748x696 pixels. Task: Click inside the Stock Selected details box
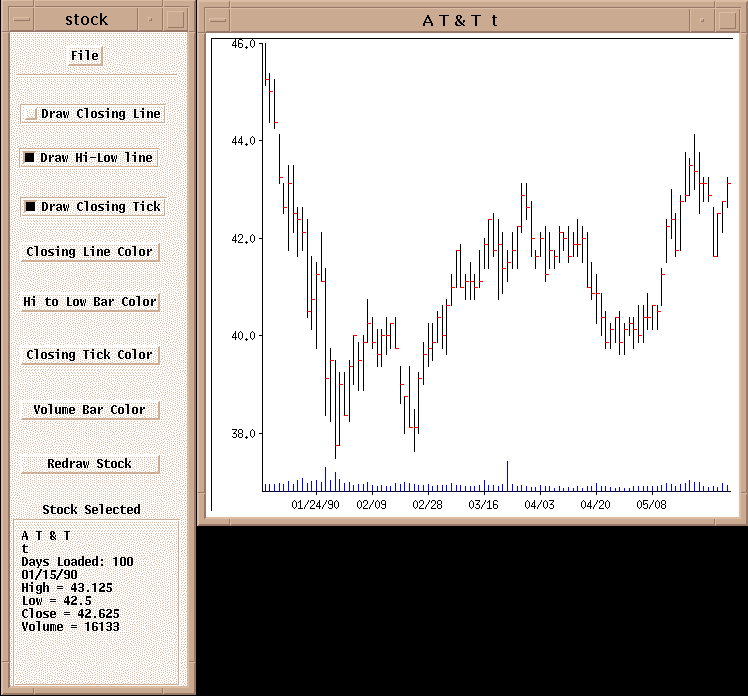96,600
